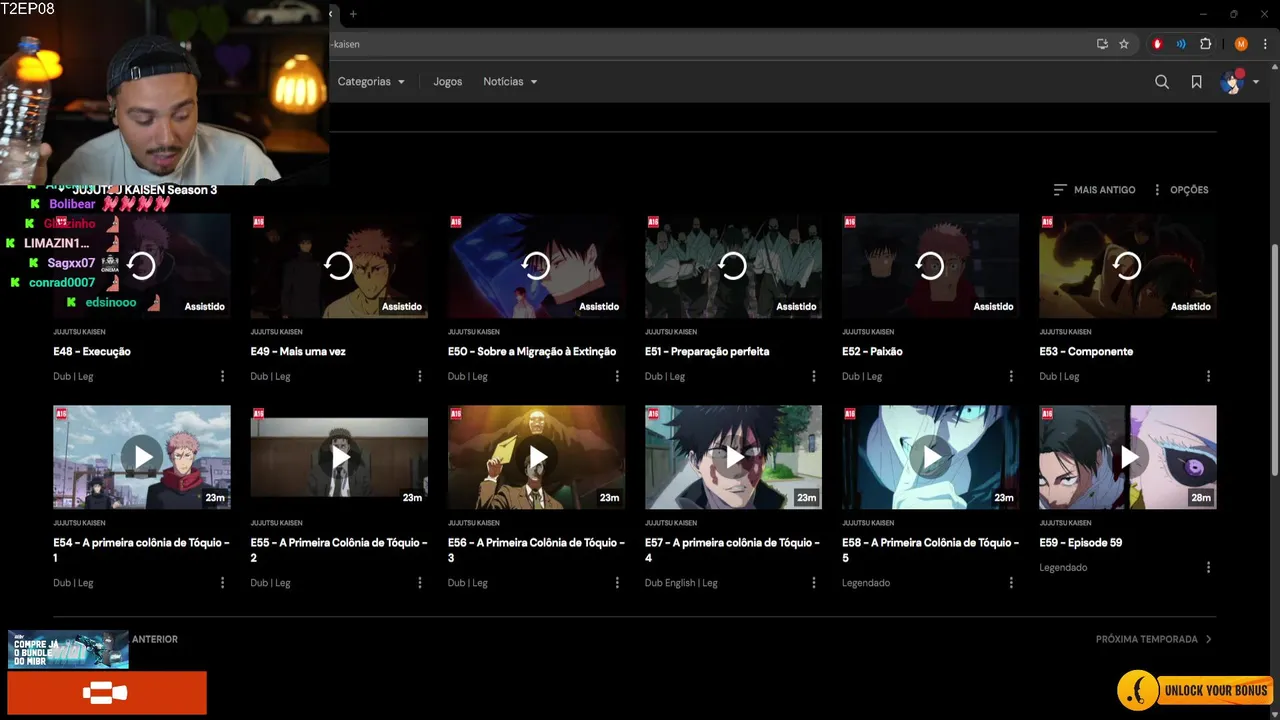This screenshot has width=1280, height=720.
Task: Open more options for E51 - Preparação perfeita
Action: click(813, 376)
